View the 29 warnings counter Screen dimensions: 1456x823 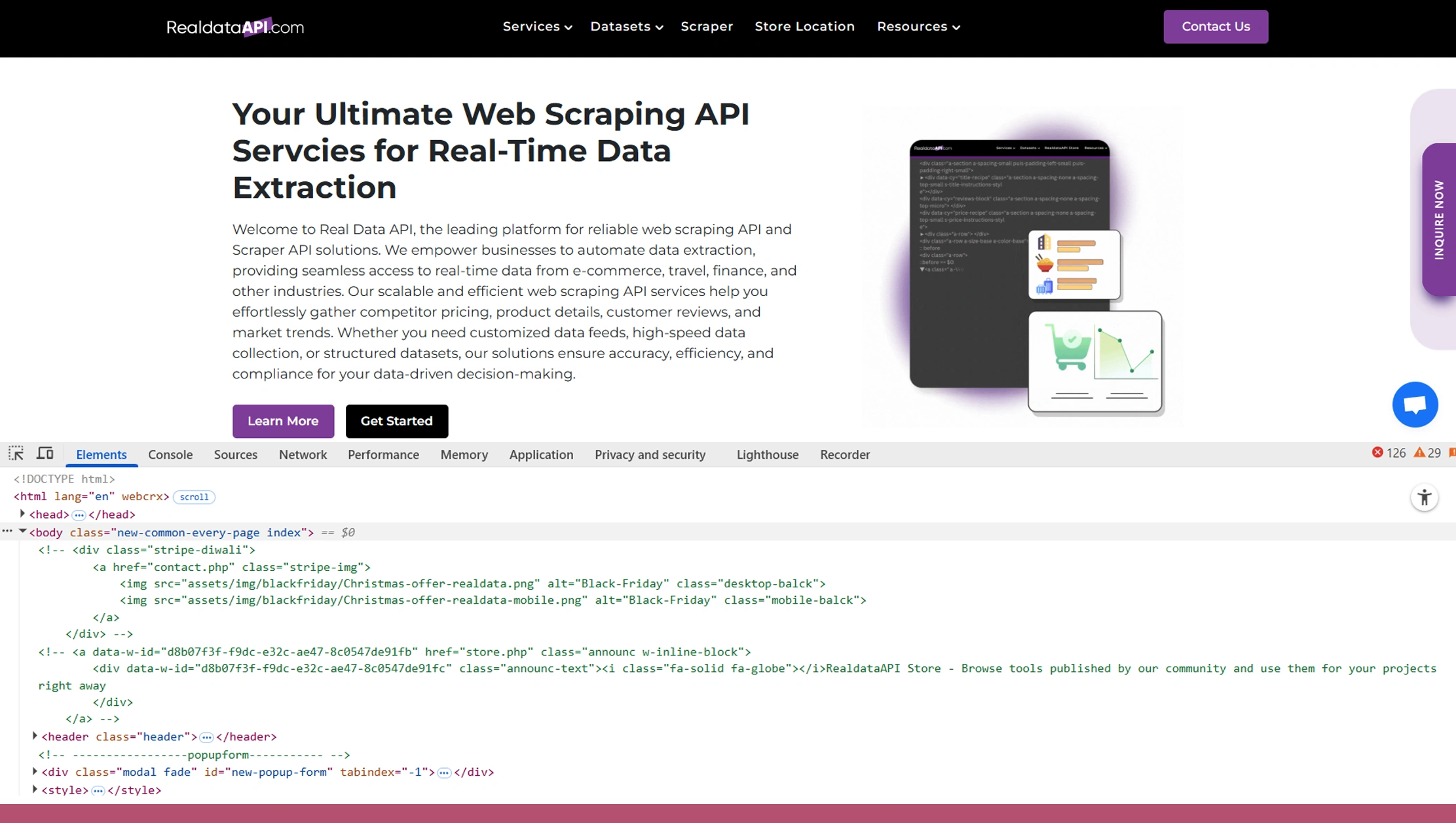1428,452
